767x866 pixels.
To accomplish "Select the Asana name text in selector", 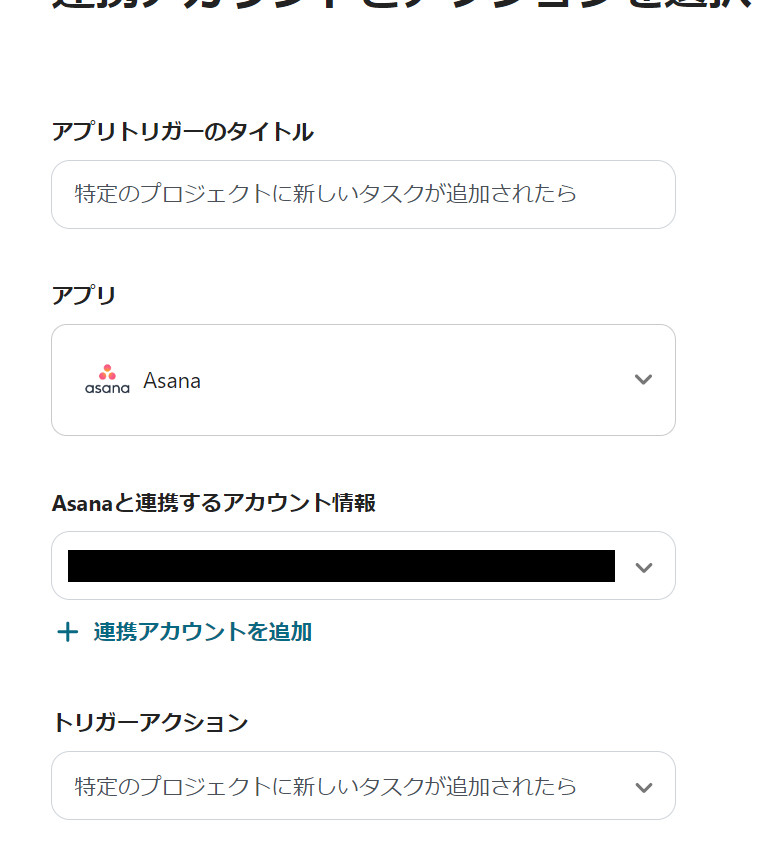I will point(172,381).
